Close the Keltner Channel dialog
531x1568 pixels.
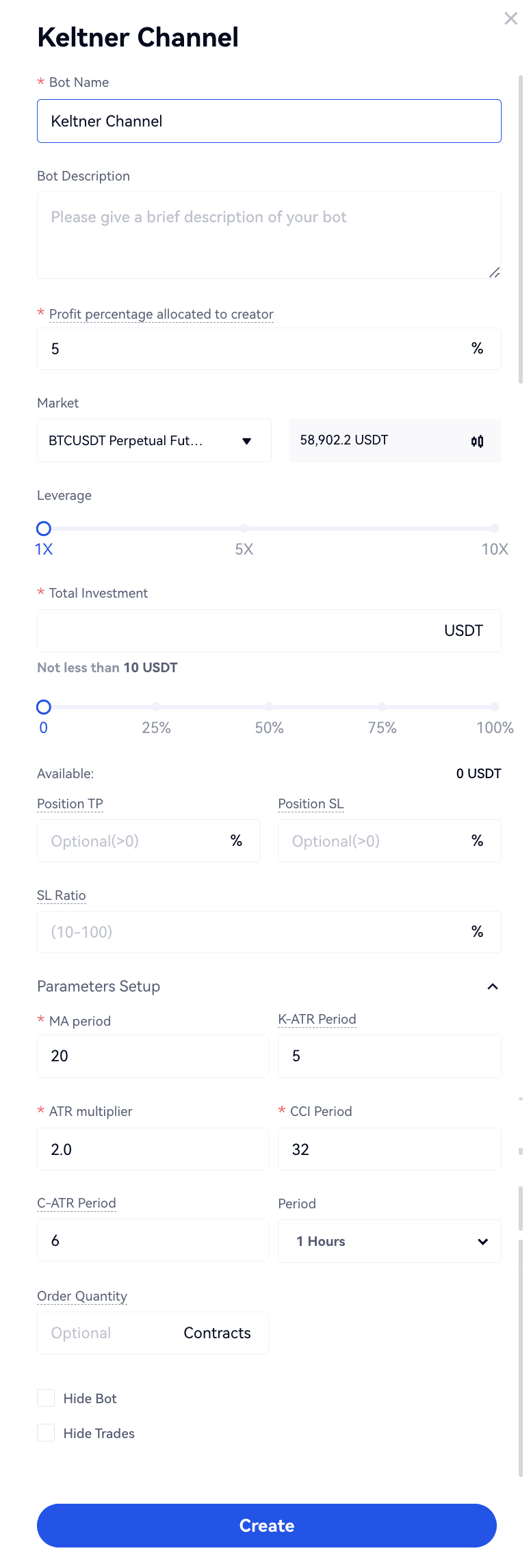tap(510, 18)
